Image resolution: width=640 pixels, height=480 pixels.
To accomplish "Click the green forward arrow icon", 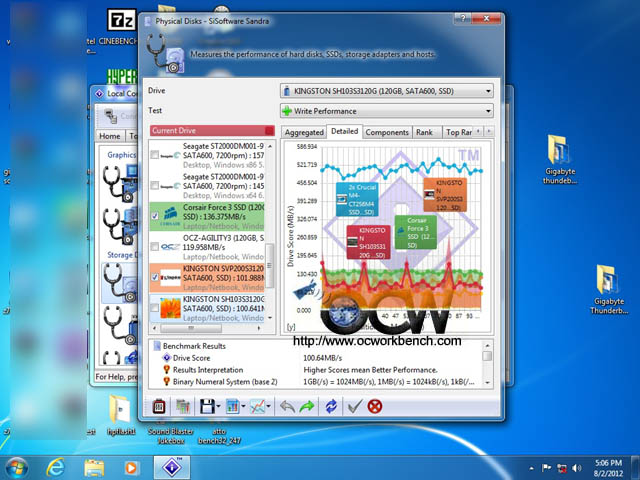I will (x=307, y=407).
